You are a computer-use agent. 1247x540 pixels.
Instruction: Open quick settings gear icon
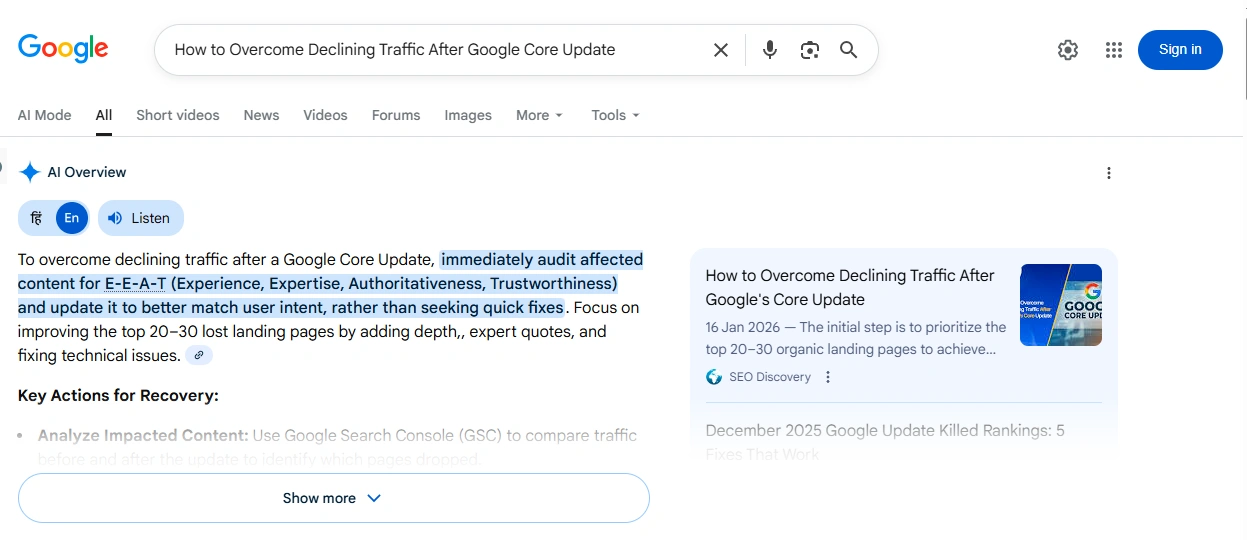(1068, 50)
